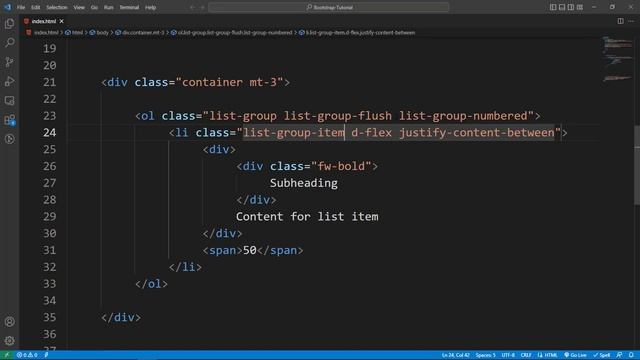Viewport: 640px width, 360px height.
Task: Open the Extensions view
Action: pos(9,120)
